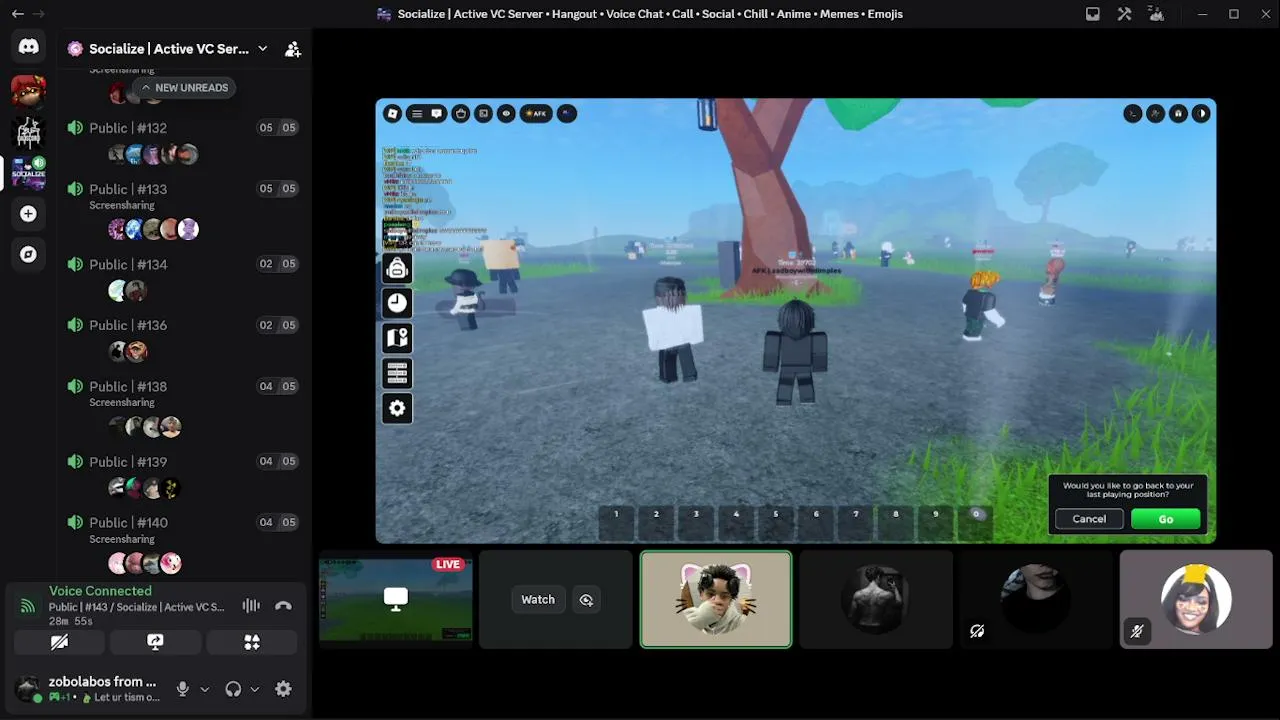Select the LIVE stream preview thumbnail
Screen dimensions: 1280x720
396,599
